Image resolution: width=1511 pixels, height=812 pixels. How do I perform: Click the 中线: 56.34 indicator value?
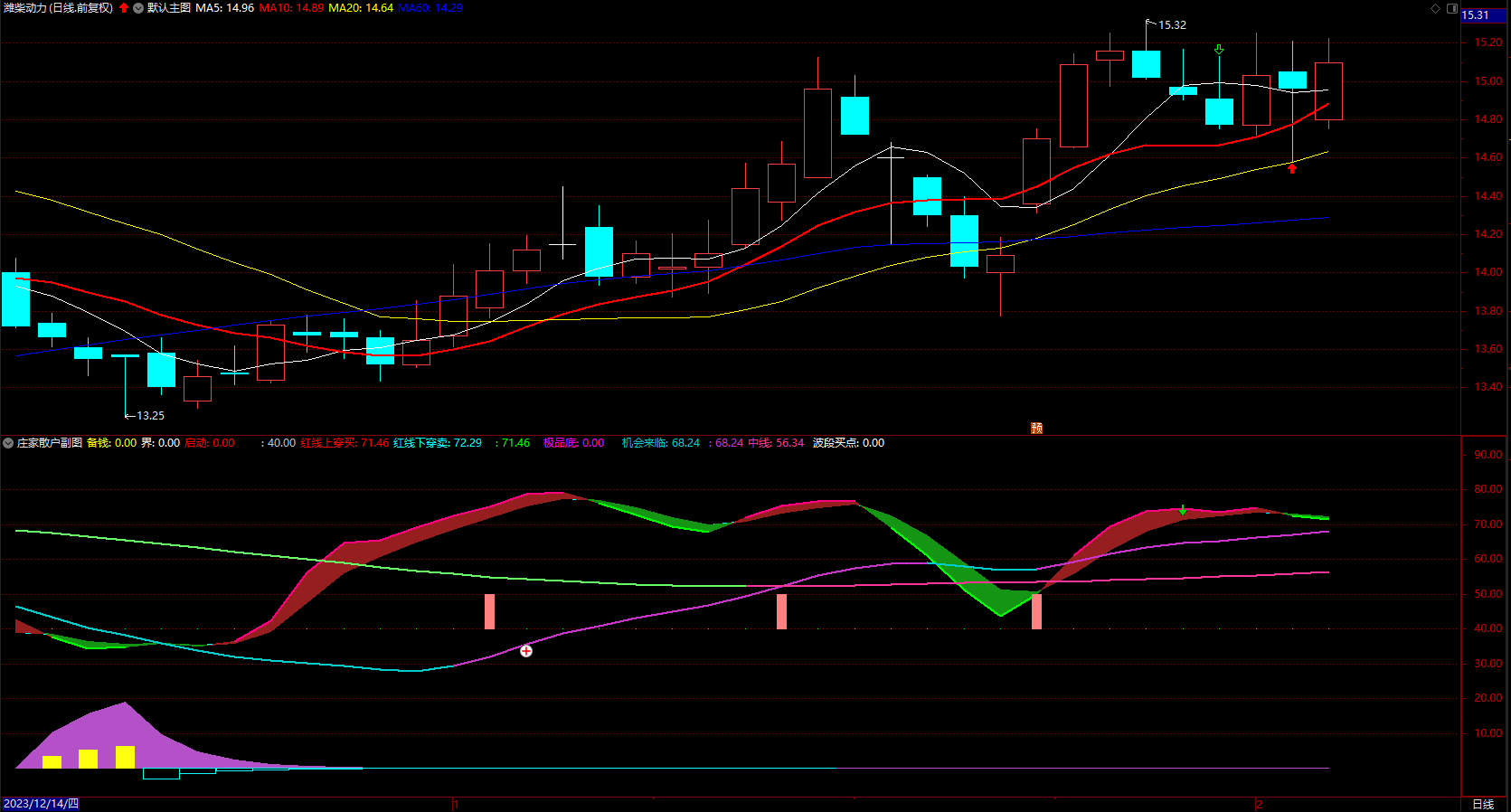click(x=776, y=443)
